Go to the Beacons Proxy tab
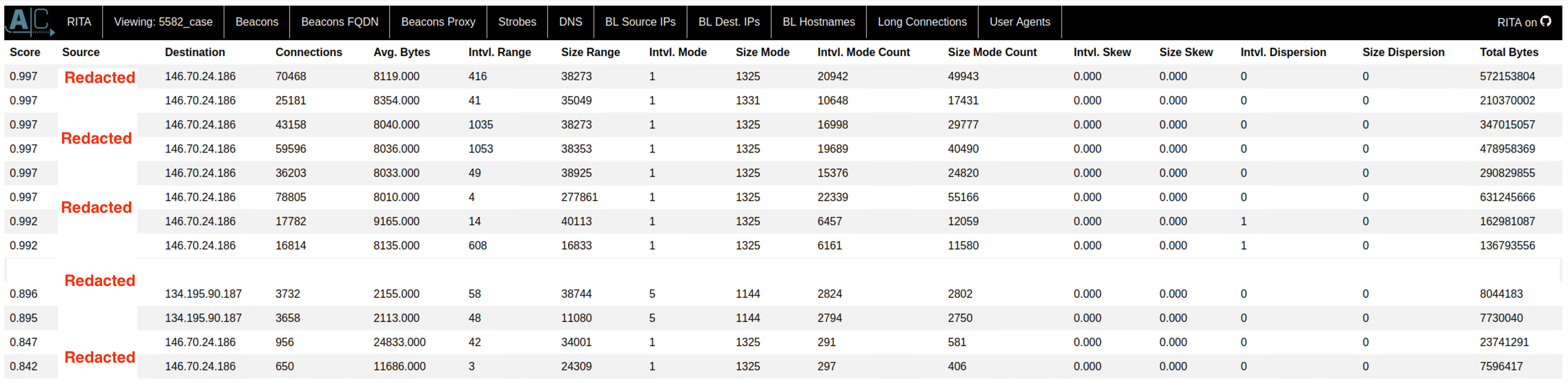Screen dimensions: 1568x382 [438, 22]
